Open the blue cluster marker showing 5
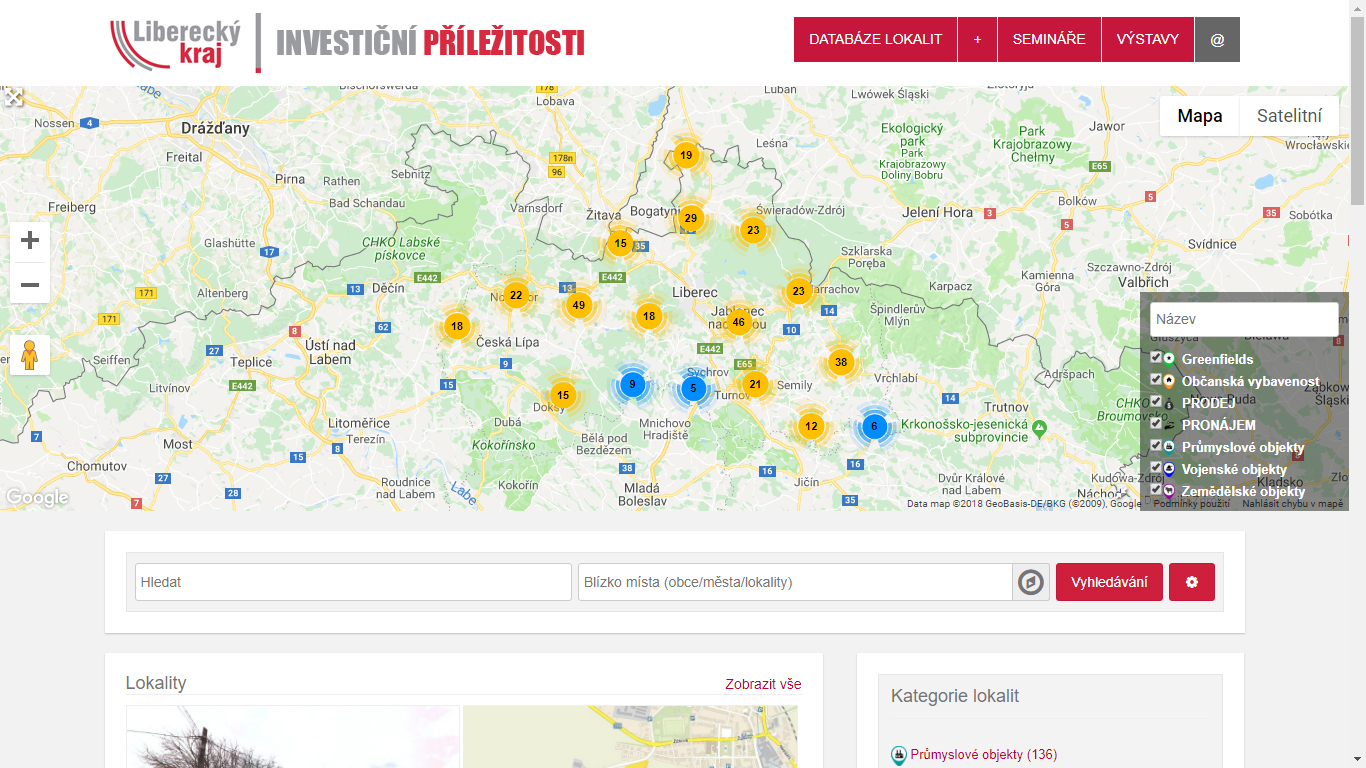 click(693, 389)
